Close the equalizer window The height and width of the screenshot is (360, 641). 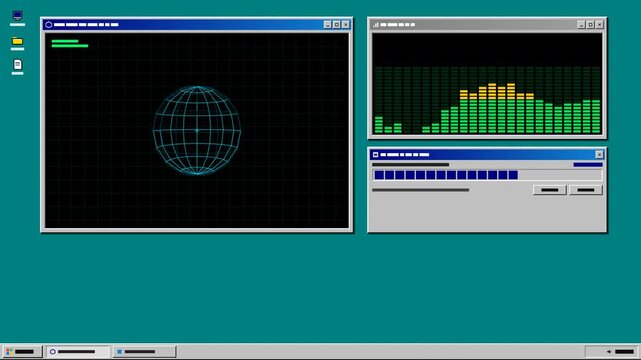coord(600,25)
